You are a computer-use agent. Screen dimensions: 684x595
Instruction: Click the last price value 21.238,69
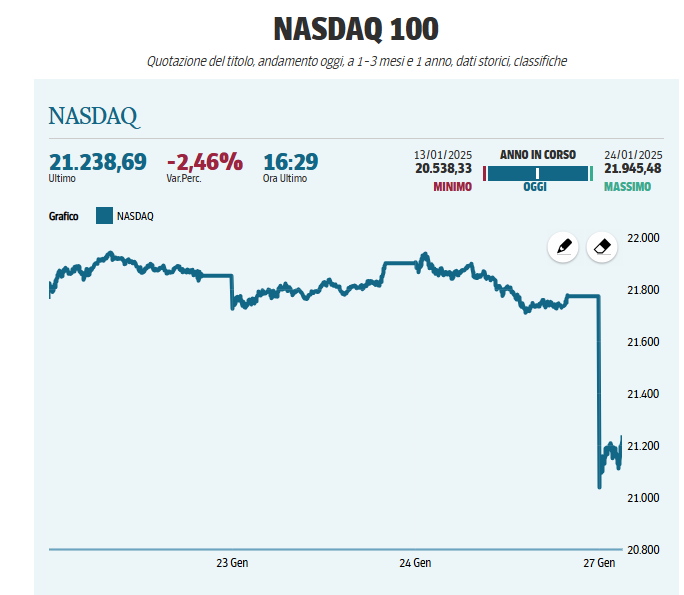[x=97, y=162]
